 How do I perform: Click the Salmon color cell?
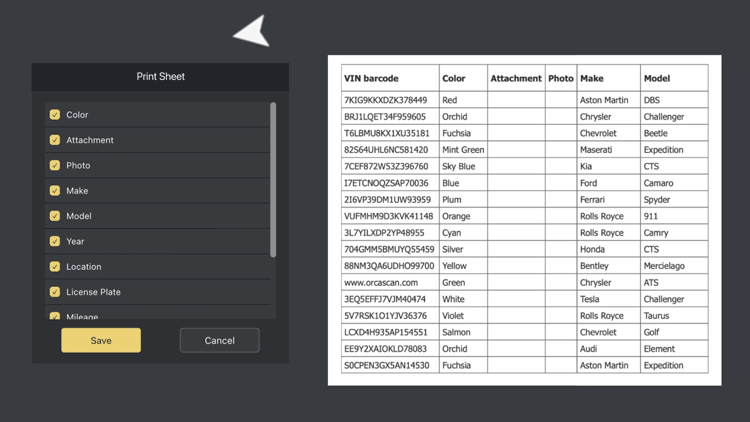(463, 332)
